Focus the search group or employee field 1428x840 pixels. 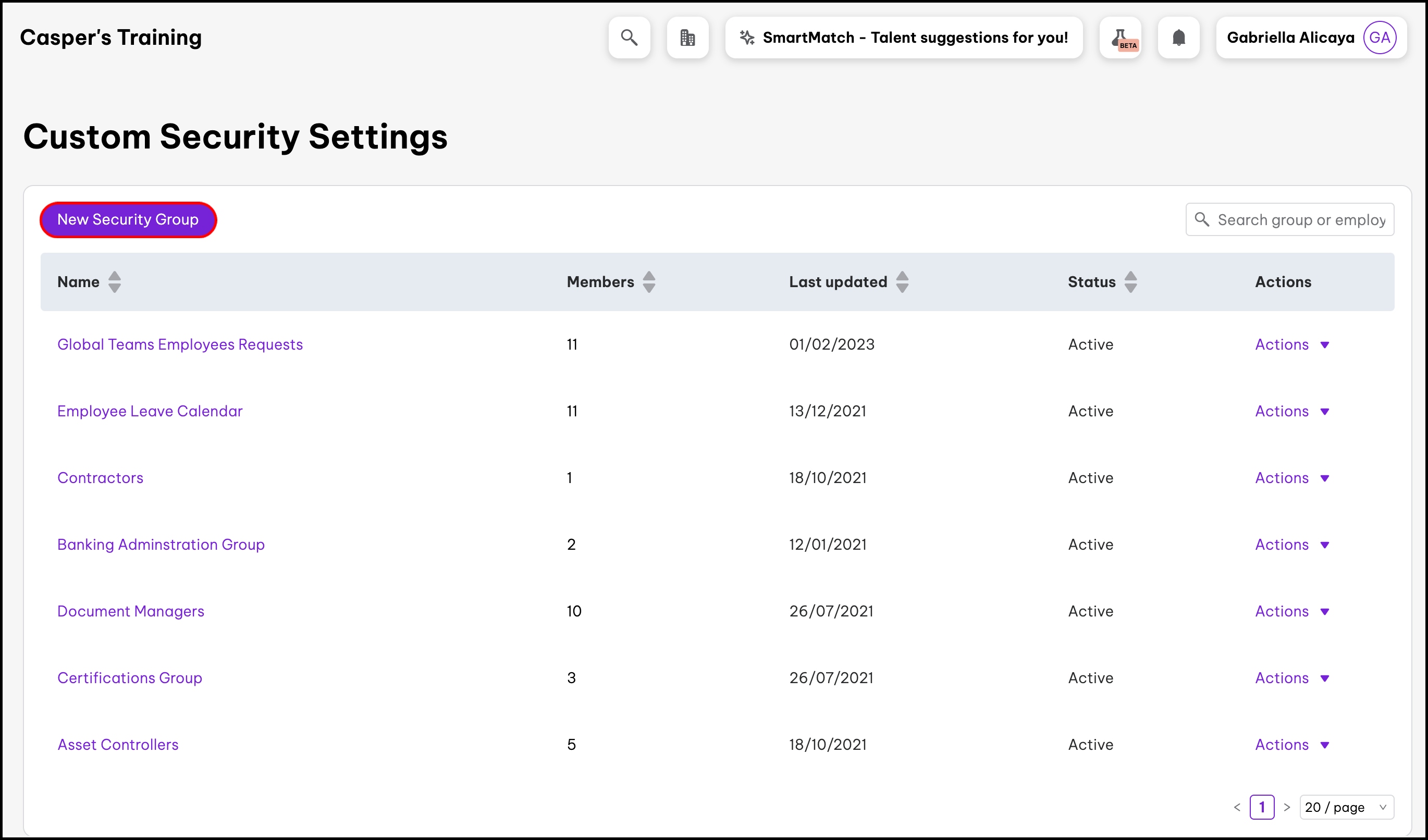[1301, 219]
